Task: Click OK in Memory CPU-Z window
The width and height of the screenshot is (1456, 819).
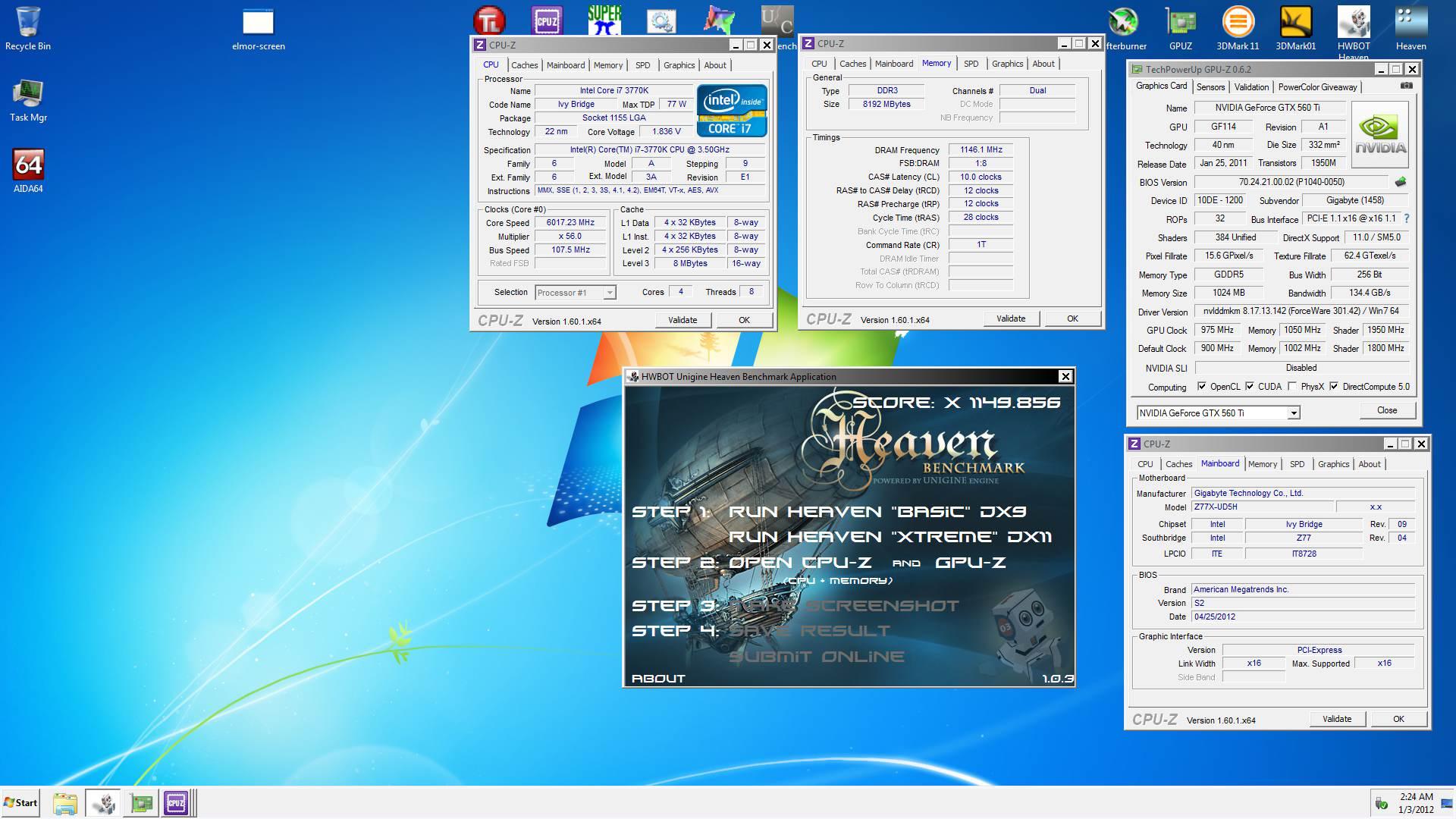Action: (x=1072, y=318)
